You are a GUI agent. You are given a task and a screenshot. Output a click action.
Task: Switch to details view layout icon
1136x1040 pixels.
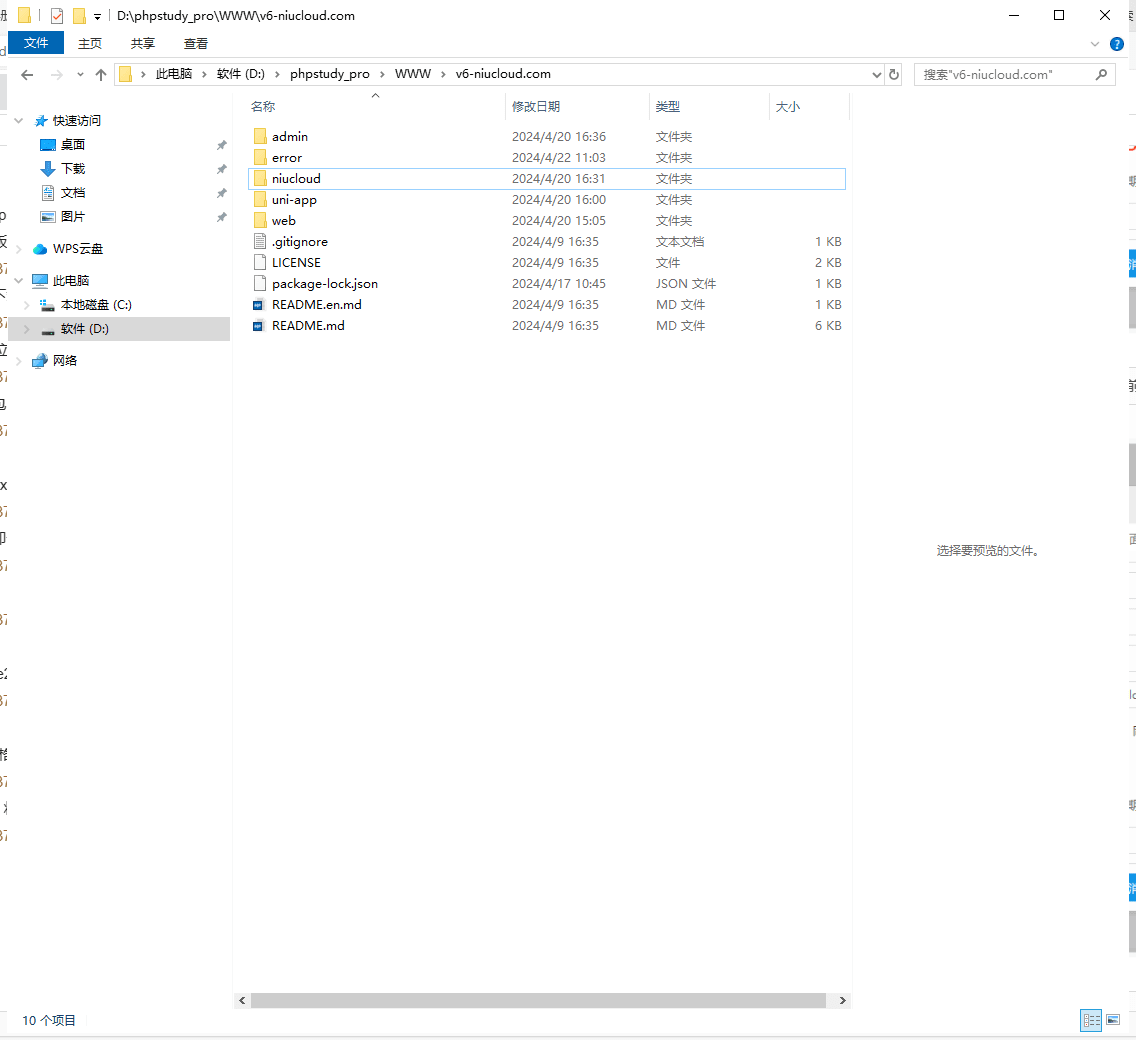[1091, 1020]
